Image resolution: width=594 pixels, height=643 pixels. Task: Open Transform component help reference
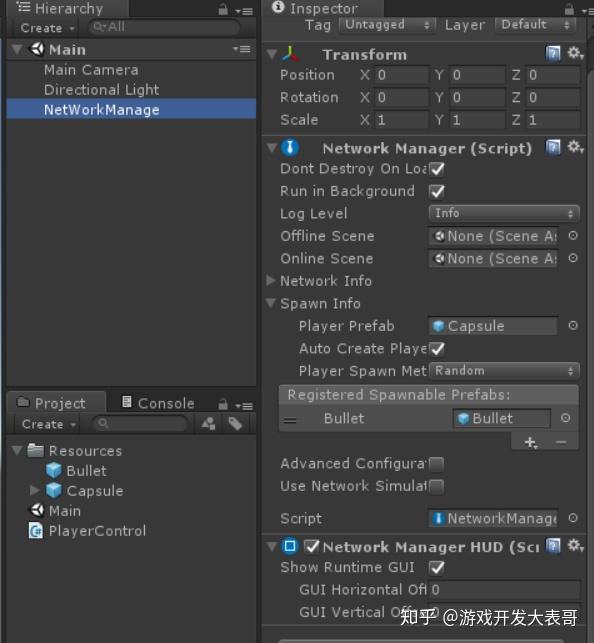click(553, 53)
